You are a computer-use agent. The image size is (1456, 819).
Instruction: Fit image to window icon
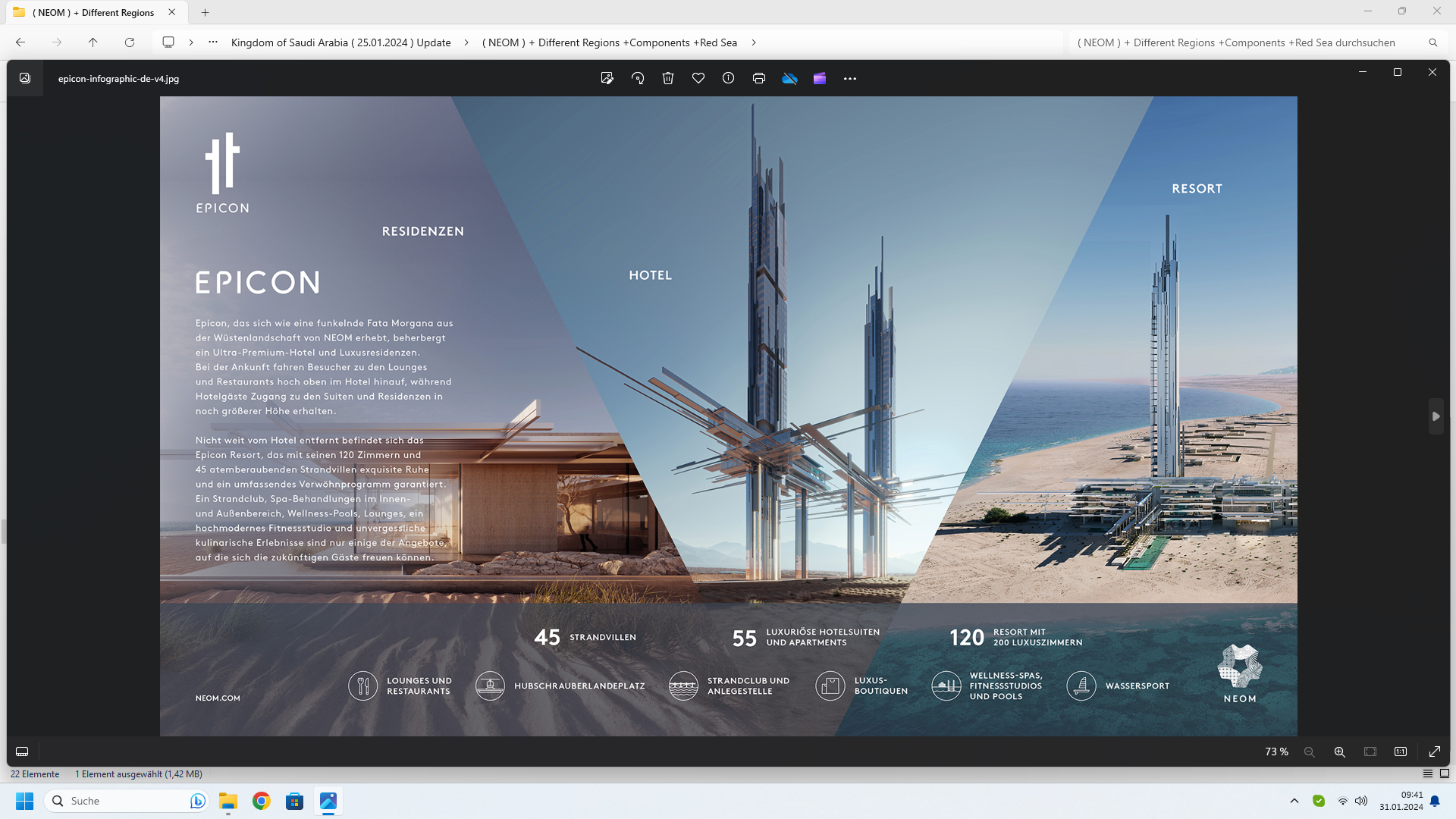click(x=1370, y=752)
